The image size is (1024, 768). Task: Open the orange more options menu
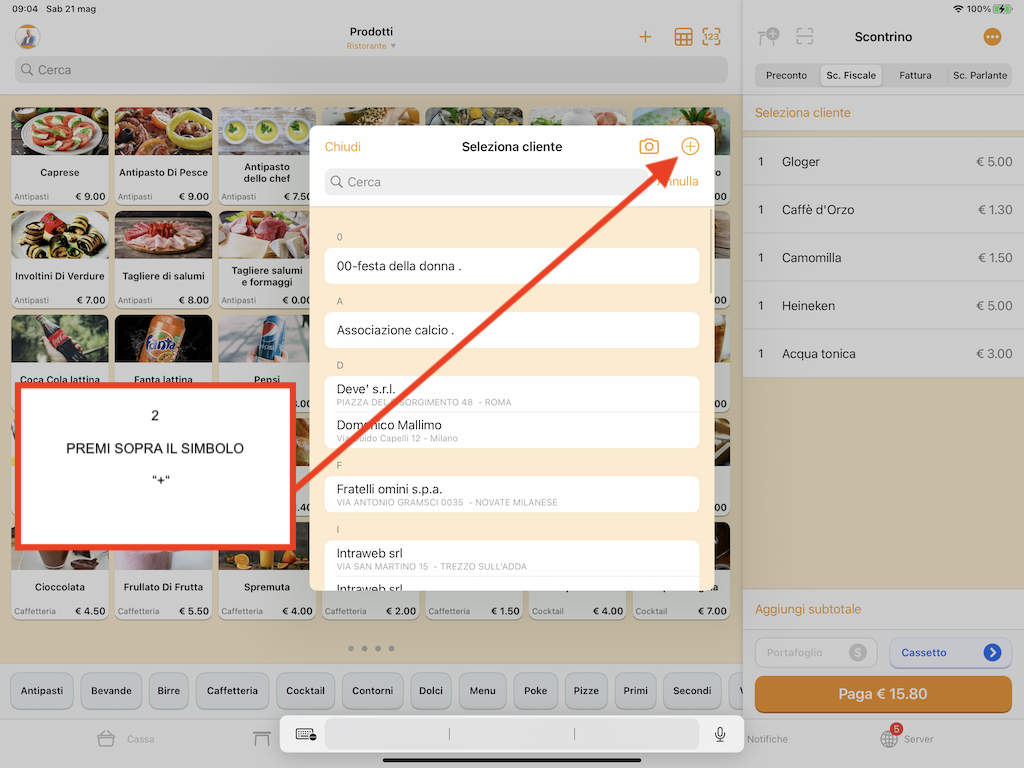click(991, 37)
